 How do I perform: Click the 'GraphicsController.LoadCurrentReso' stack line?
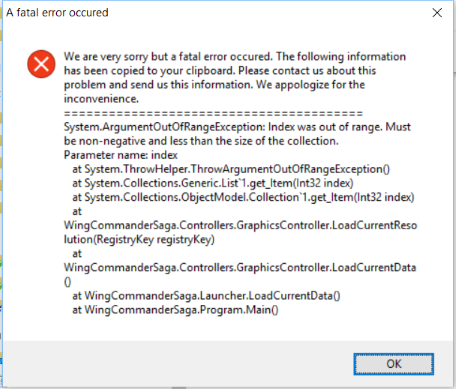240,225
